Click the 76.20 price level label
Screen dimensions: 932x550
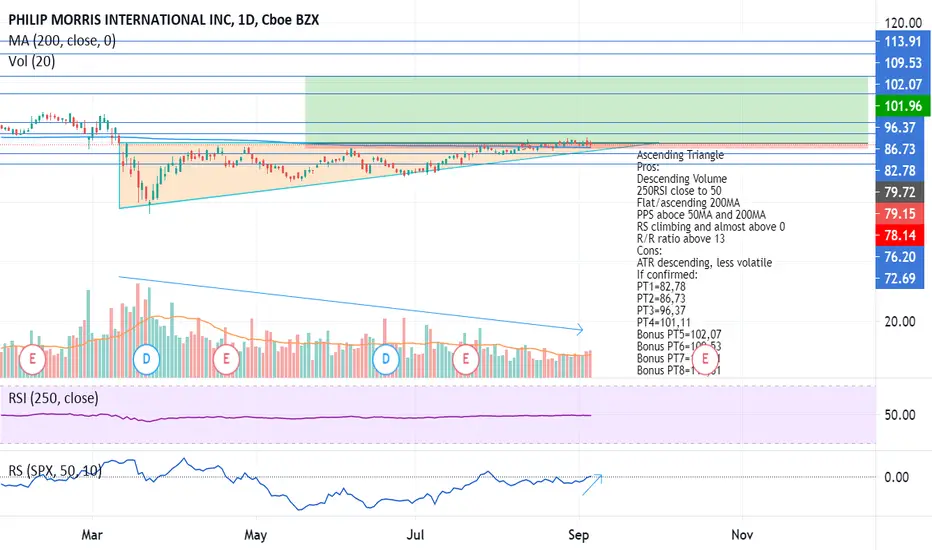click(900, 256)
